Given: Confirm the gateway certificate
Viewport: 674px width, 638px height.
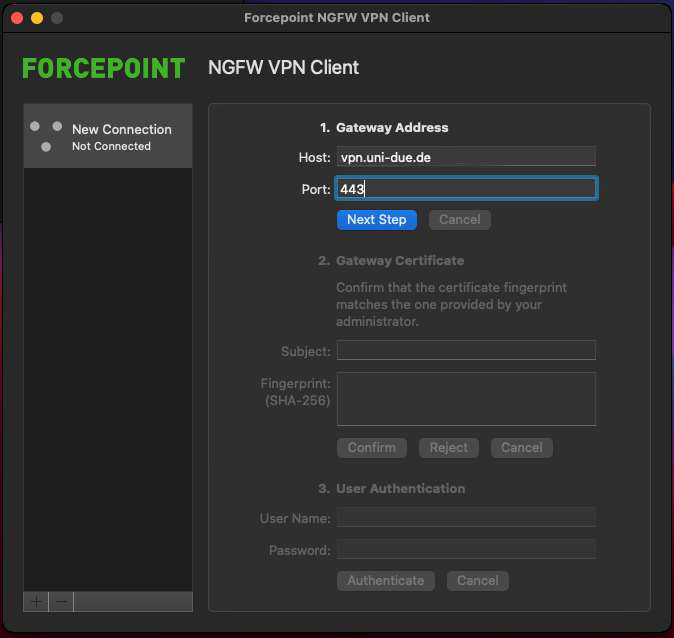Looking at the screenshot, I should tap(371, 448).
